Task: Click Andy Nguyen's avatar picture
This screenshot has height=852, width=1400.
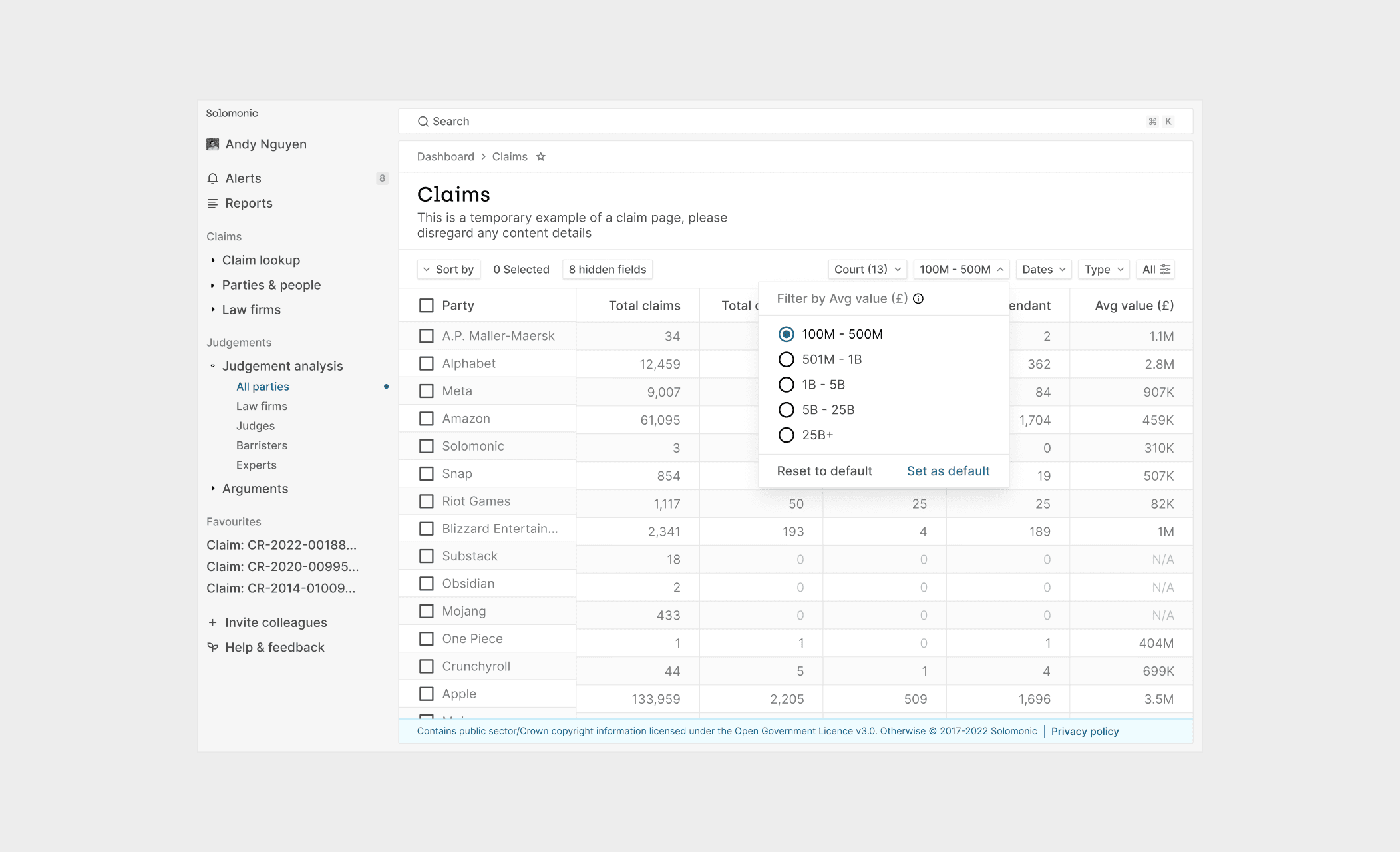Action: coord(213,144)
